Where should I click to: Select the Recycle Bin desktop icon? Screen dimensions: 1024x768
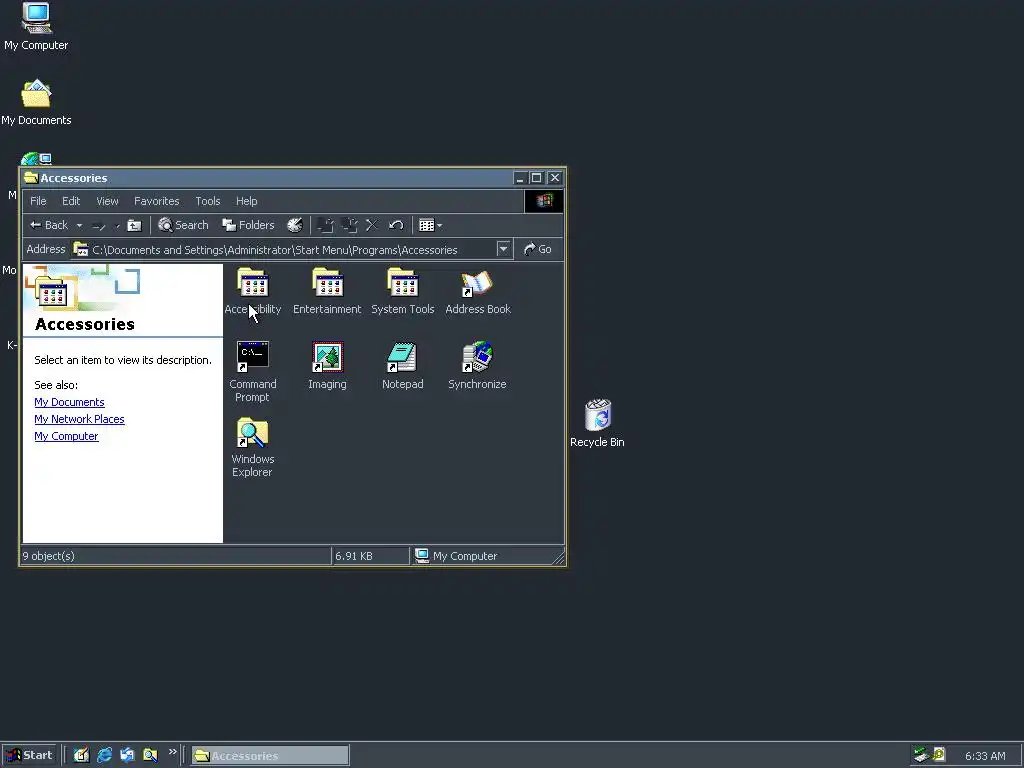pyautogui.click(x=598, y=423)
